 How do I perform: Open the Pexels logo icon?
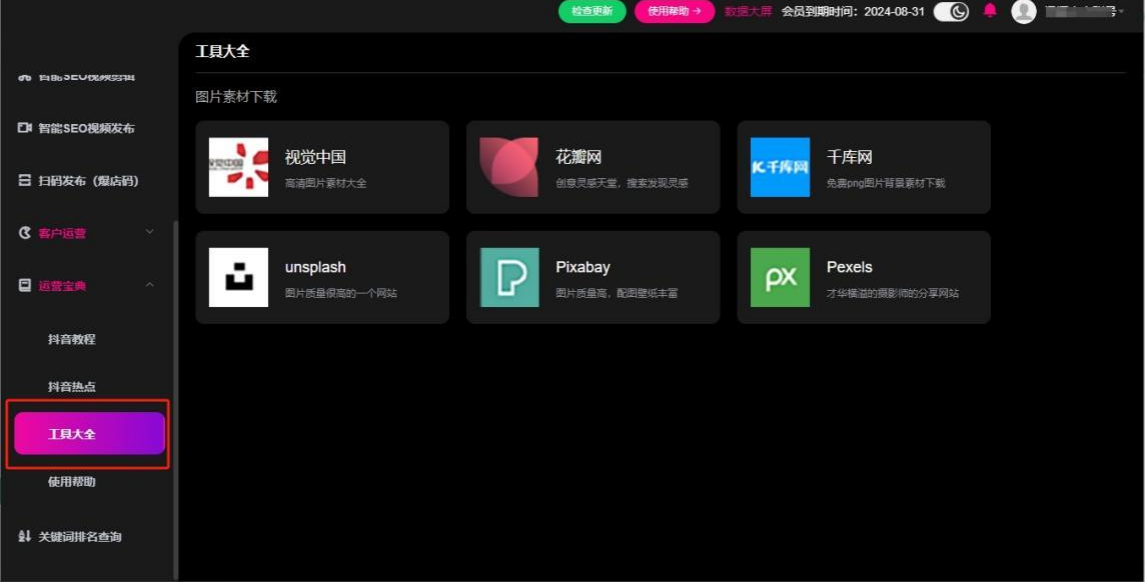(x=780, y=277)
